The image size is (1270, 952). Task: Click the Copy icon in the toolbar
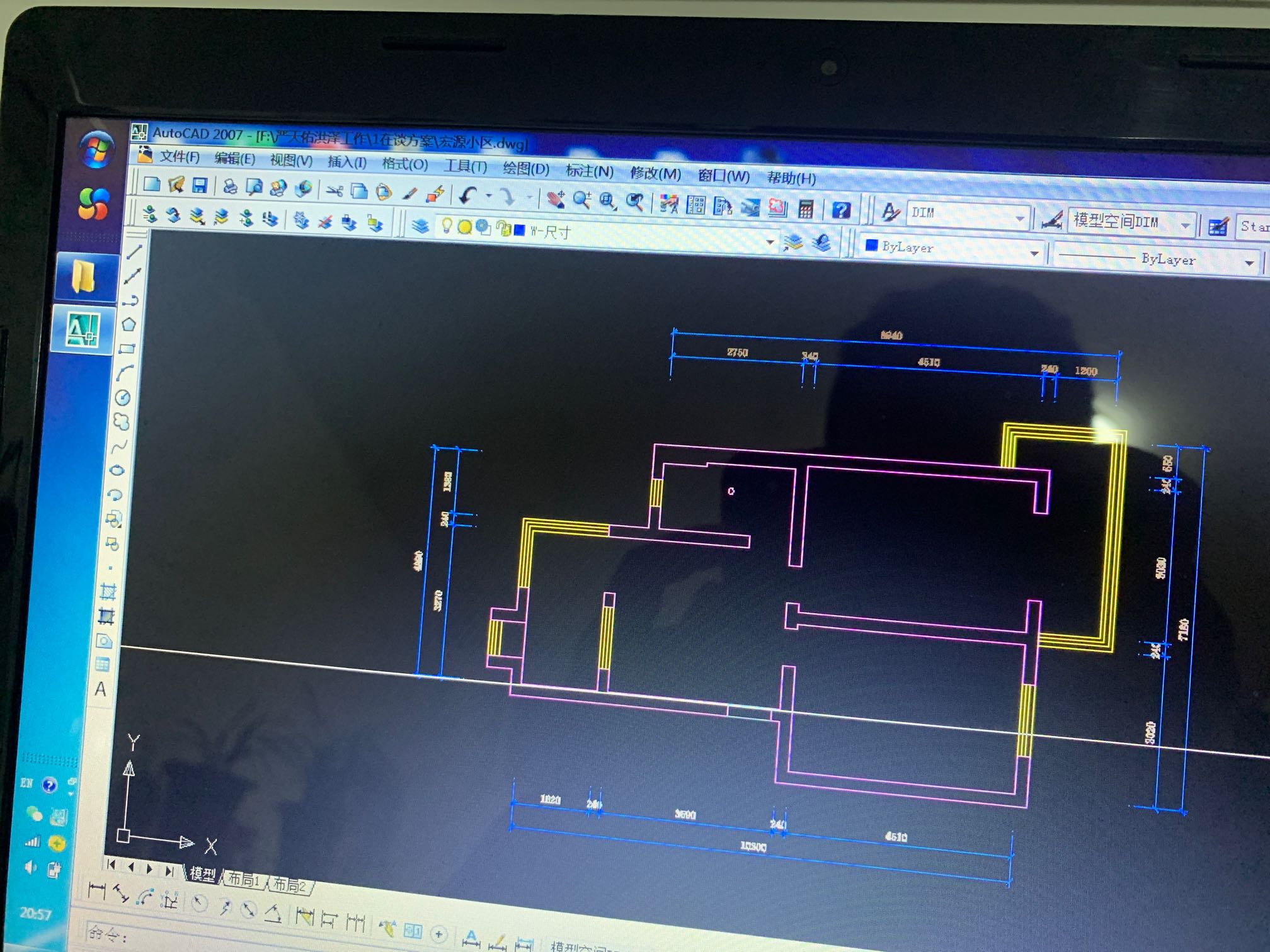coord(358,191)
